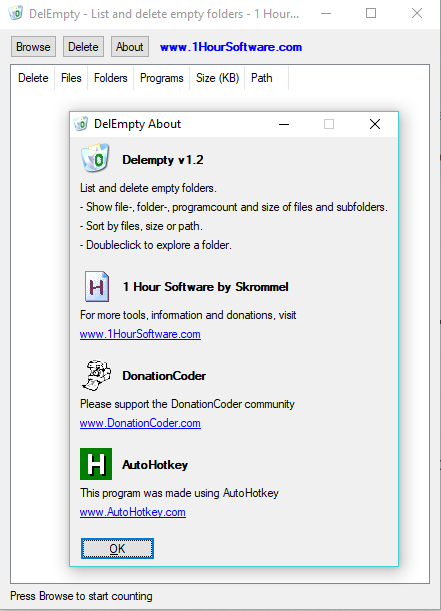
Task: Minimize the main DelEmpty window
Action: (x=326, y=13)
